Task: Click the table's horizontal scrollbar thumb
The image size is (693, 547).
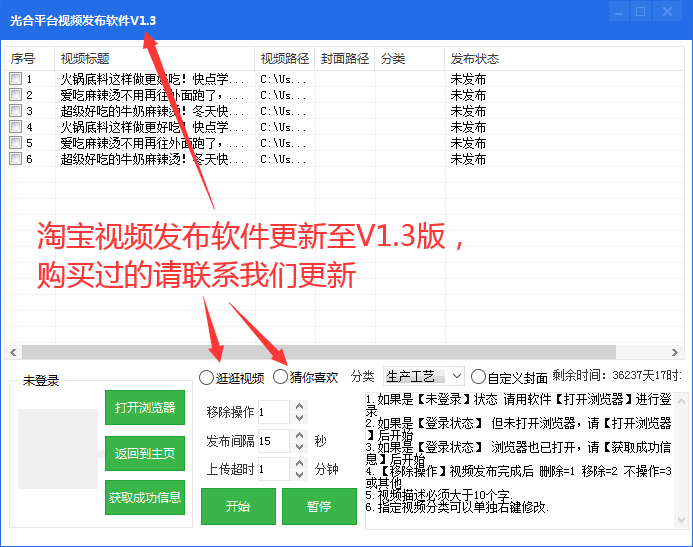Action: (319, 352)
